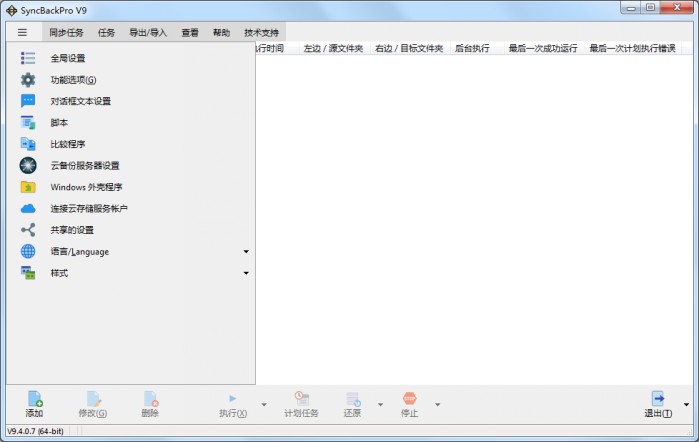Click the 还原 restore icon
Viewport: 699px width, 442px height.
(x=353, y=398)
